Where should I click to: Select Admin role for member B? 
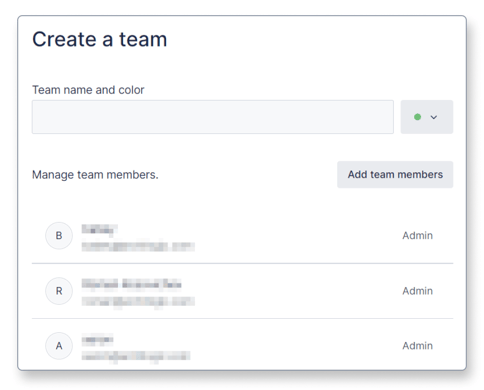pyautogui.click(x=417, y=236)
